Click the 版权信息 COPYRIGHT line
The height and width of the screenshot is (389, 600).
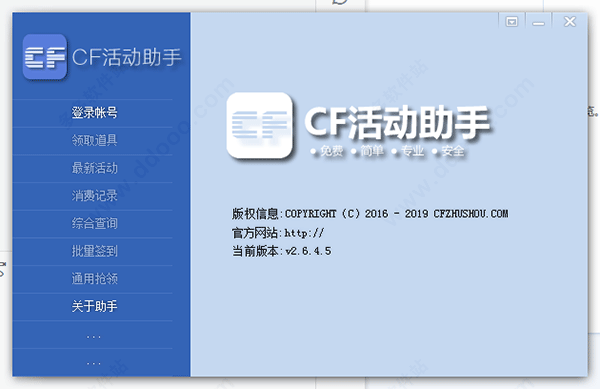click(x=370, y=213)
